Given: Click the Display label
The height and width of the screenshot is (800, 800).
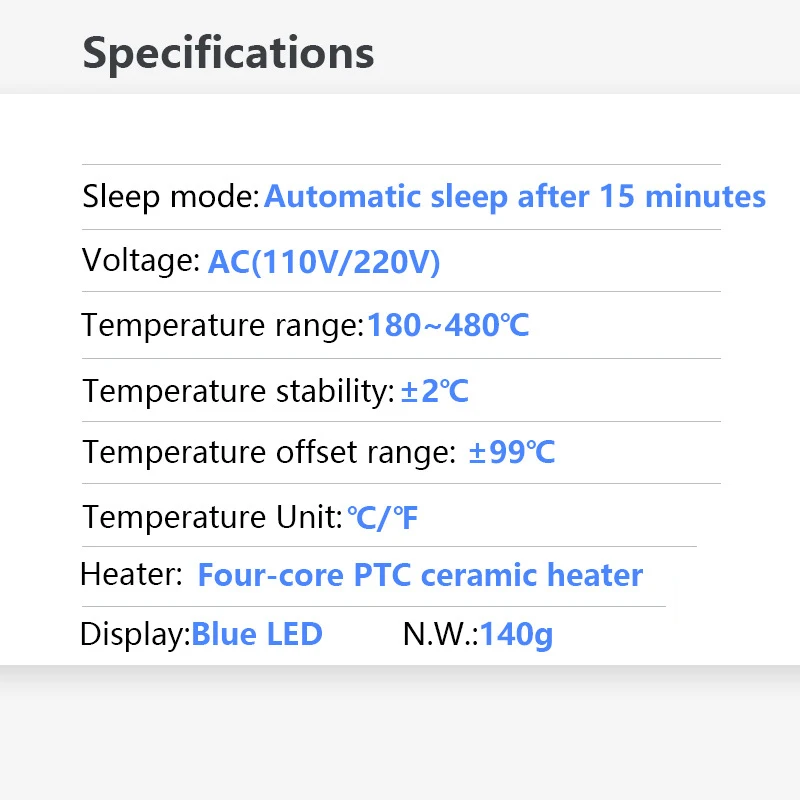Looking at the screenshot, I should 134,634.
